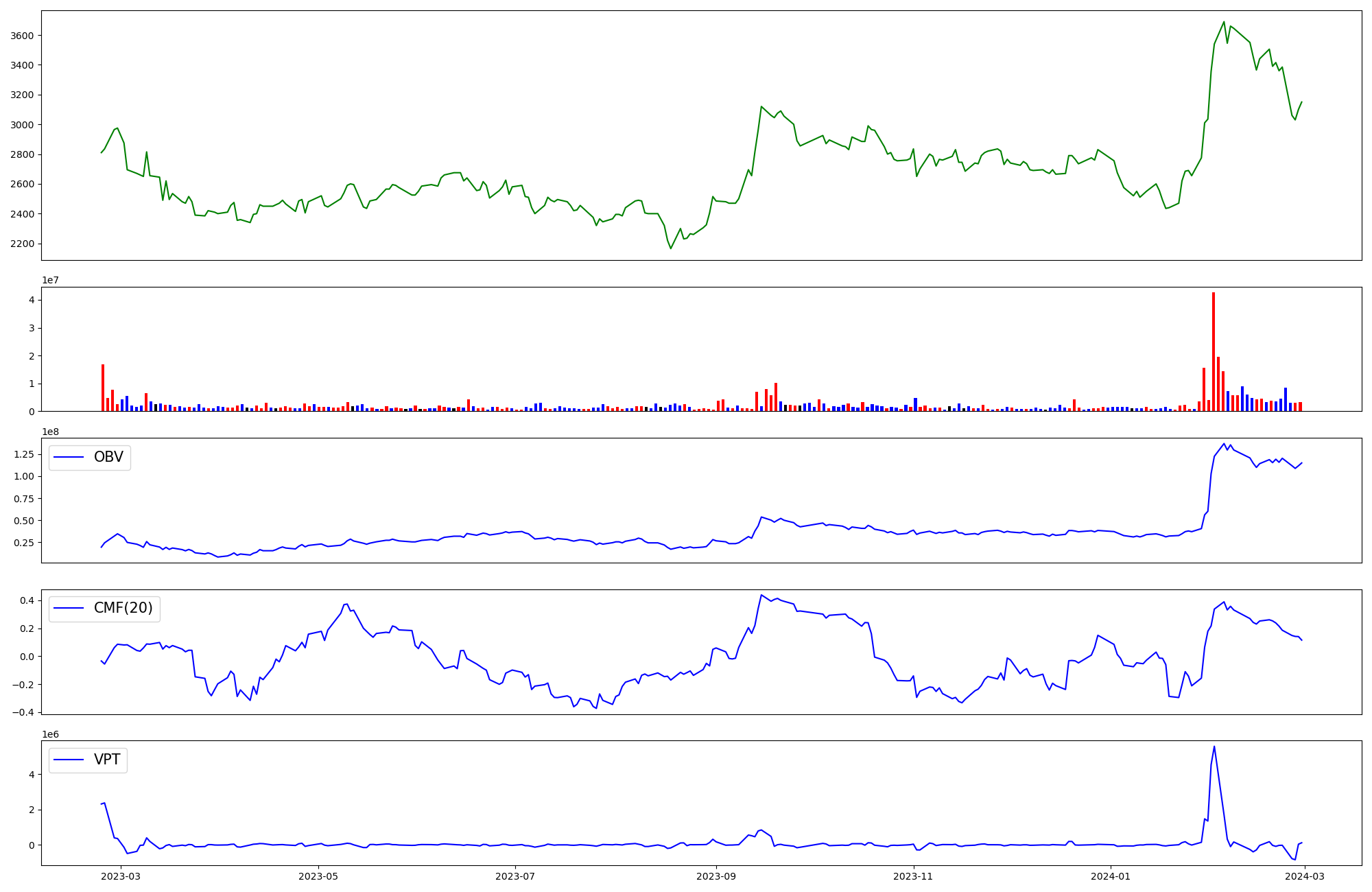Click the 2024-03 x-axis date label
This screenshot has width=1372, height=892.
[1305, 876]
